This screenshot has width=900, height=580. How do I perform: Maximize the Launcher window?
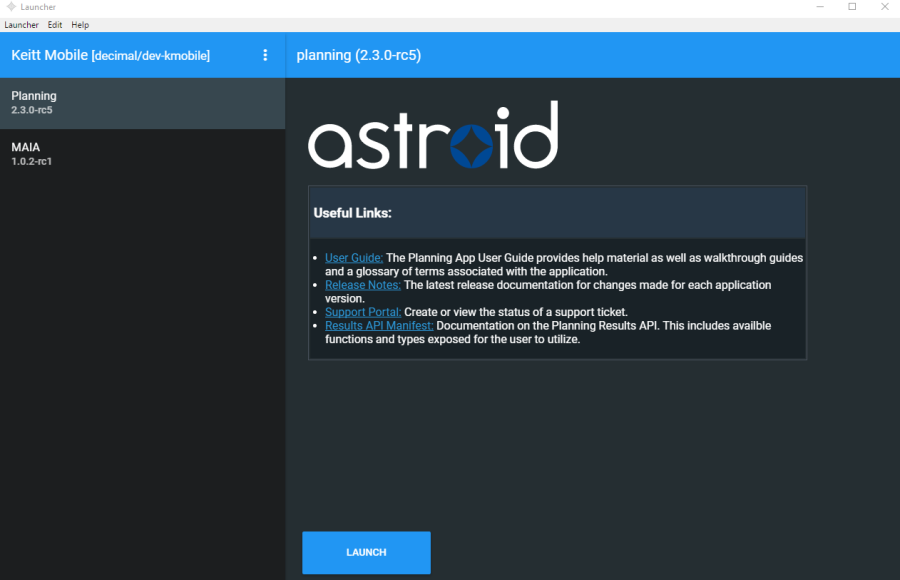pos(852,7)
